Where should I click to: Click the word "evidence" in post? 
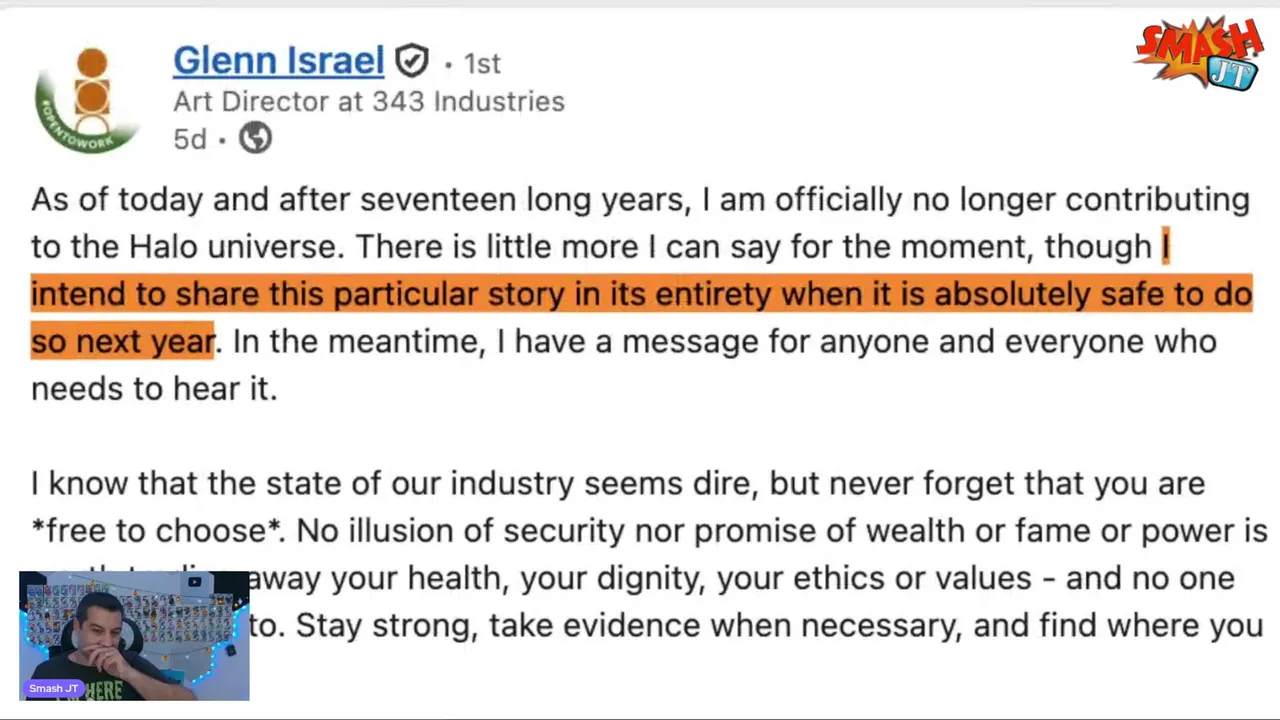coord(631,626)
